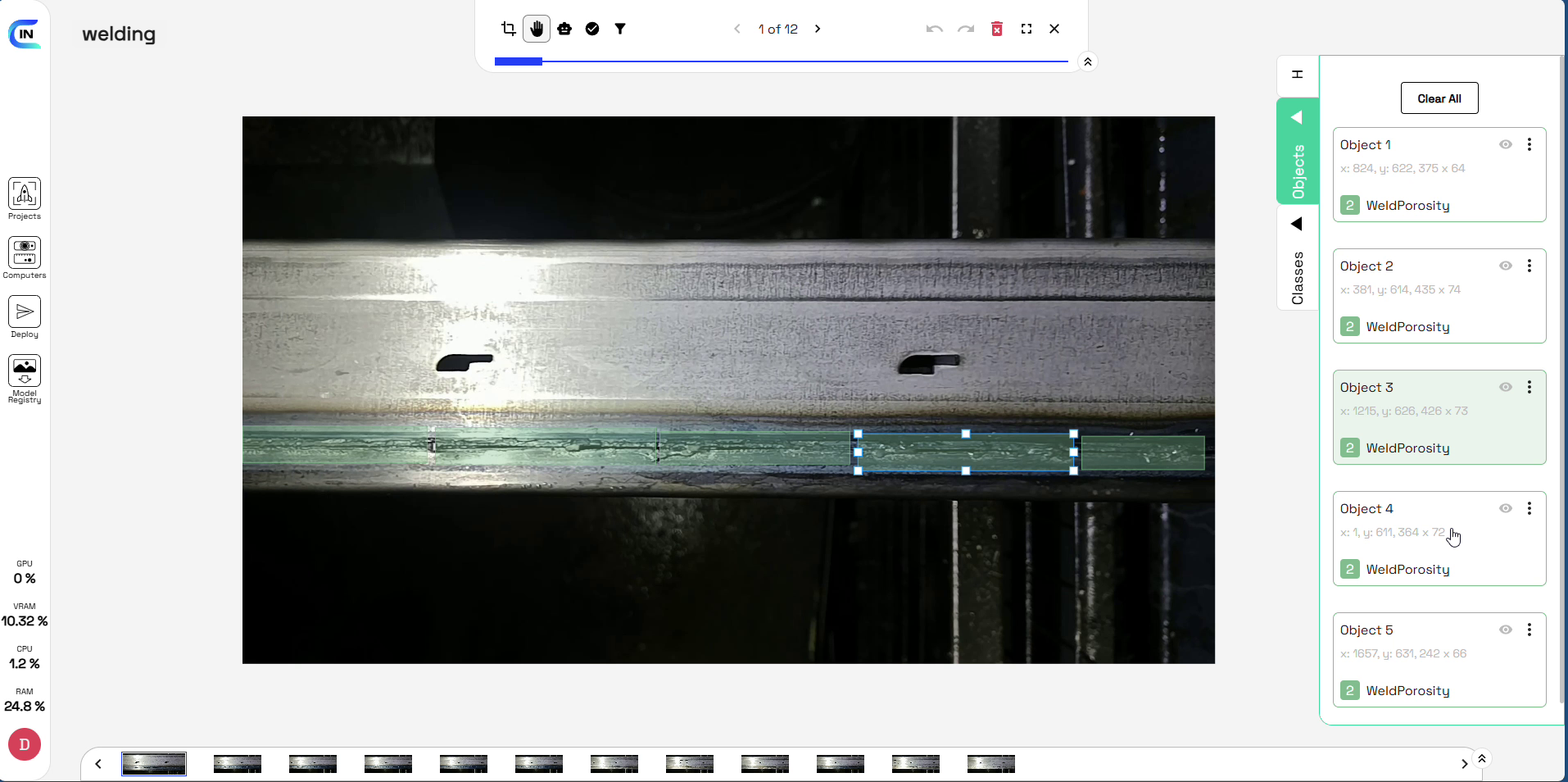Viewport: 1568px width, 782px height.
Task: Toggle the annotation filter tool
Action: click(620, 29)
